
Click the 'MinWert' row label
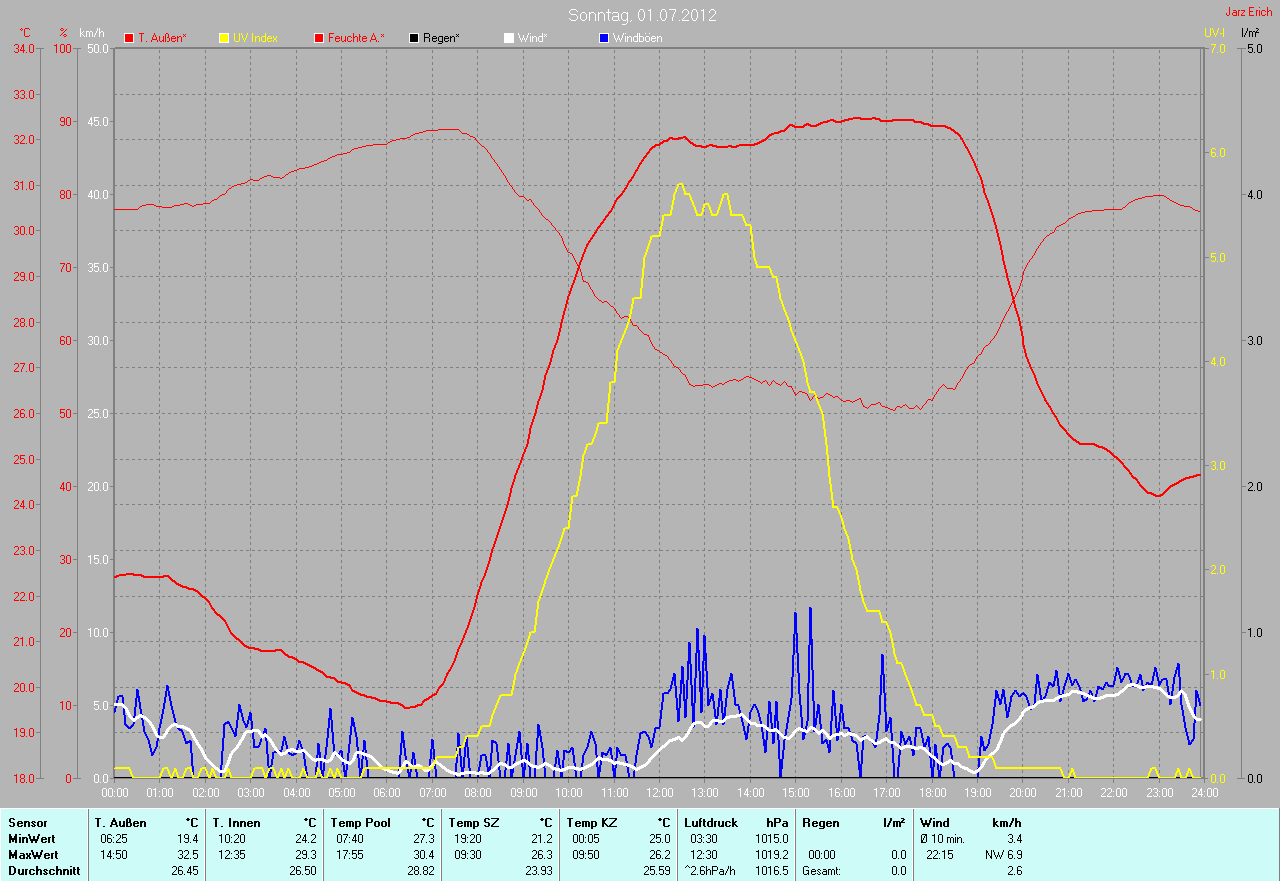click(x=32, y=839)
